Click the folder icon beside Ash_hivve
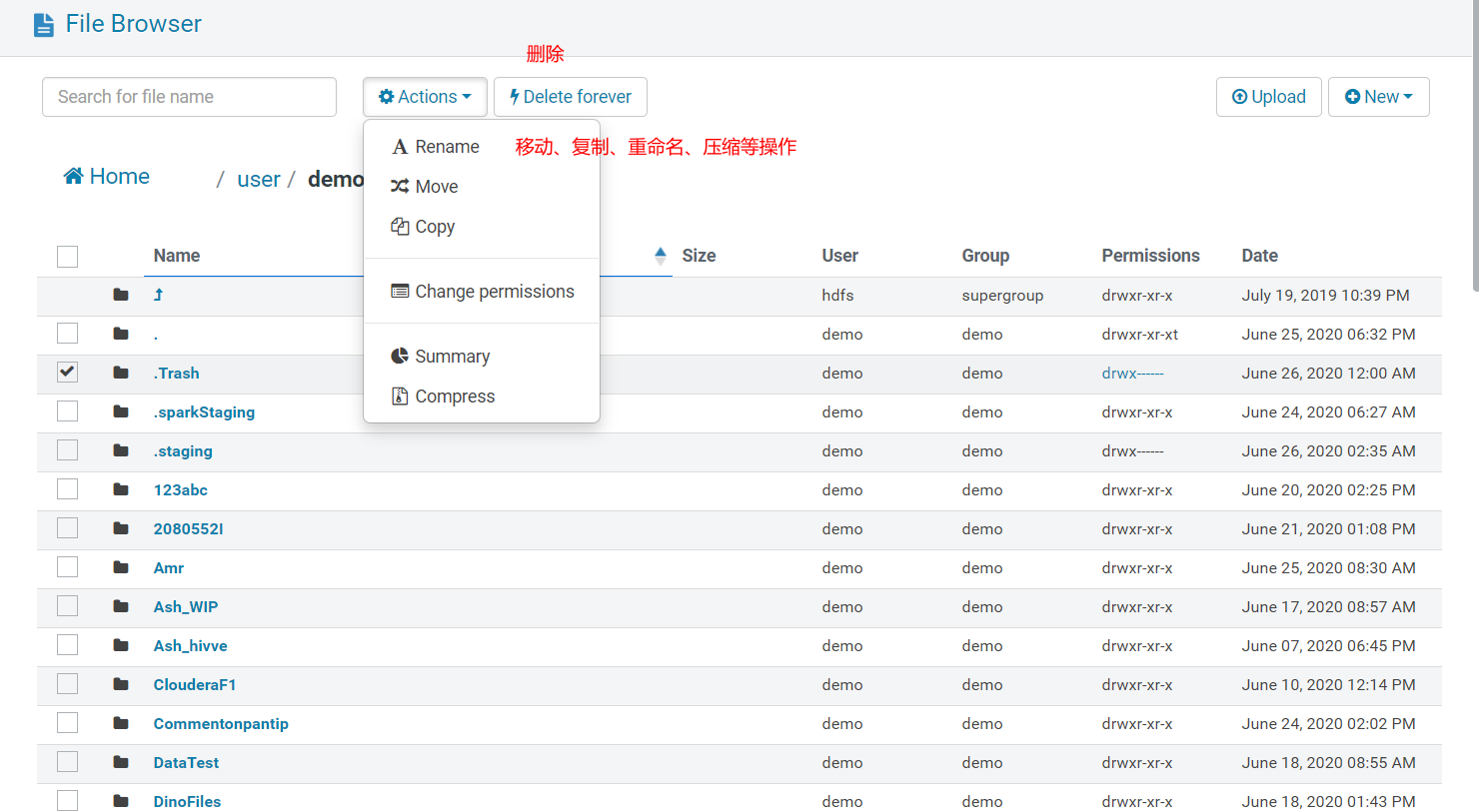This screenshot has width=1479, height=812. (121, 645)
